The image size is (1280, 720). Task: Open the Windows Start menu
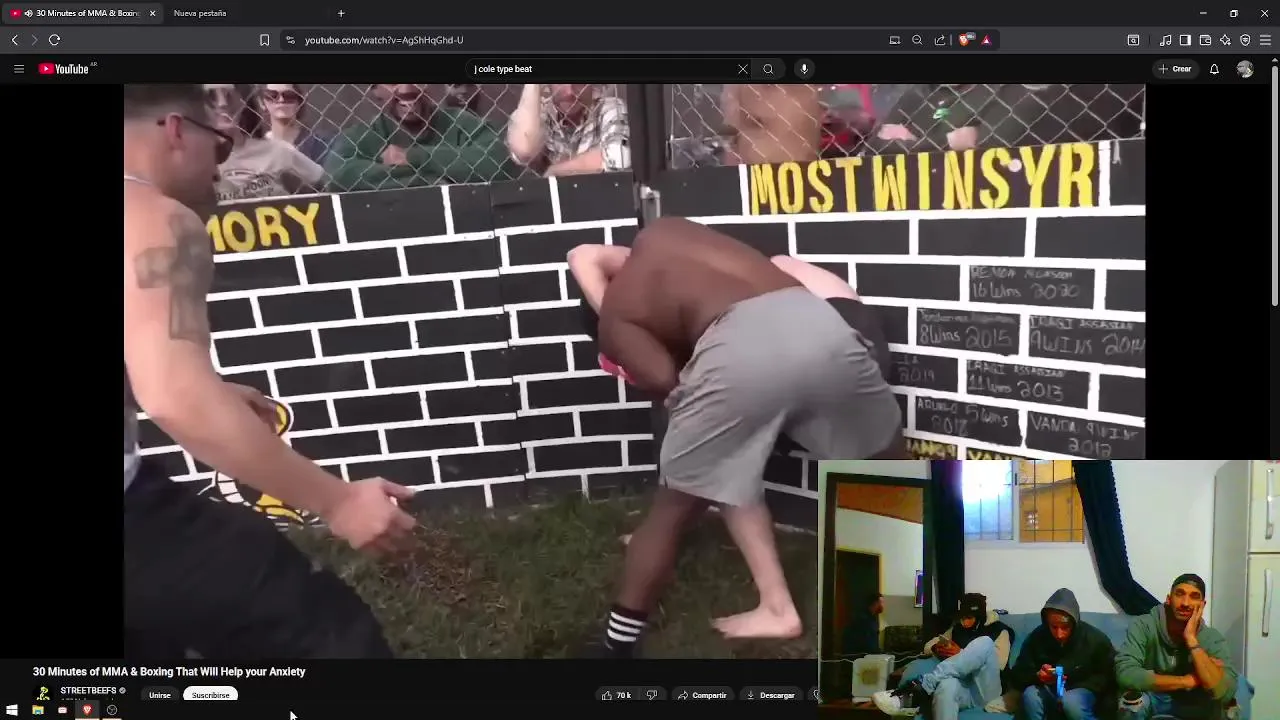click(12, 710)
